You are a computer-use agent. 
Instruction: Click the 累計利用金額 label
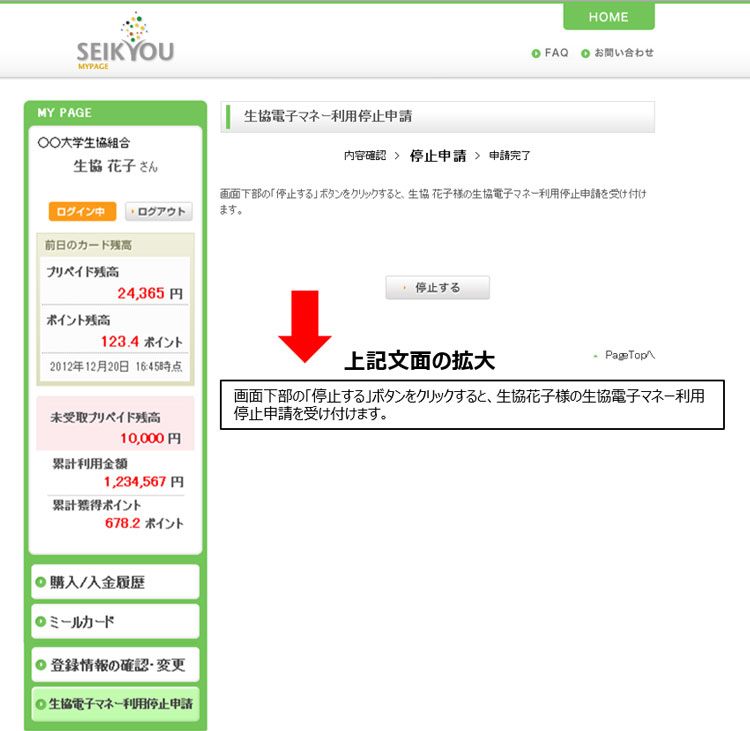point(89,464)
